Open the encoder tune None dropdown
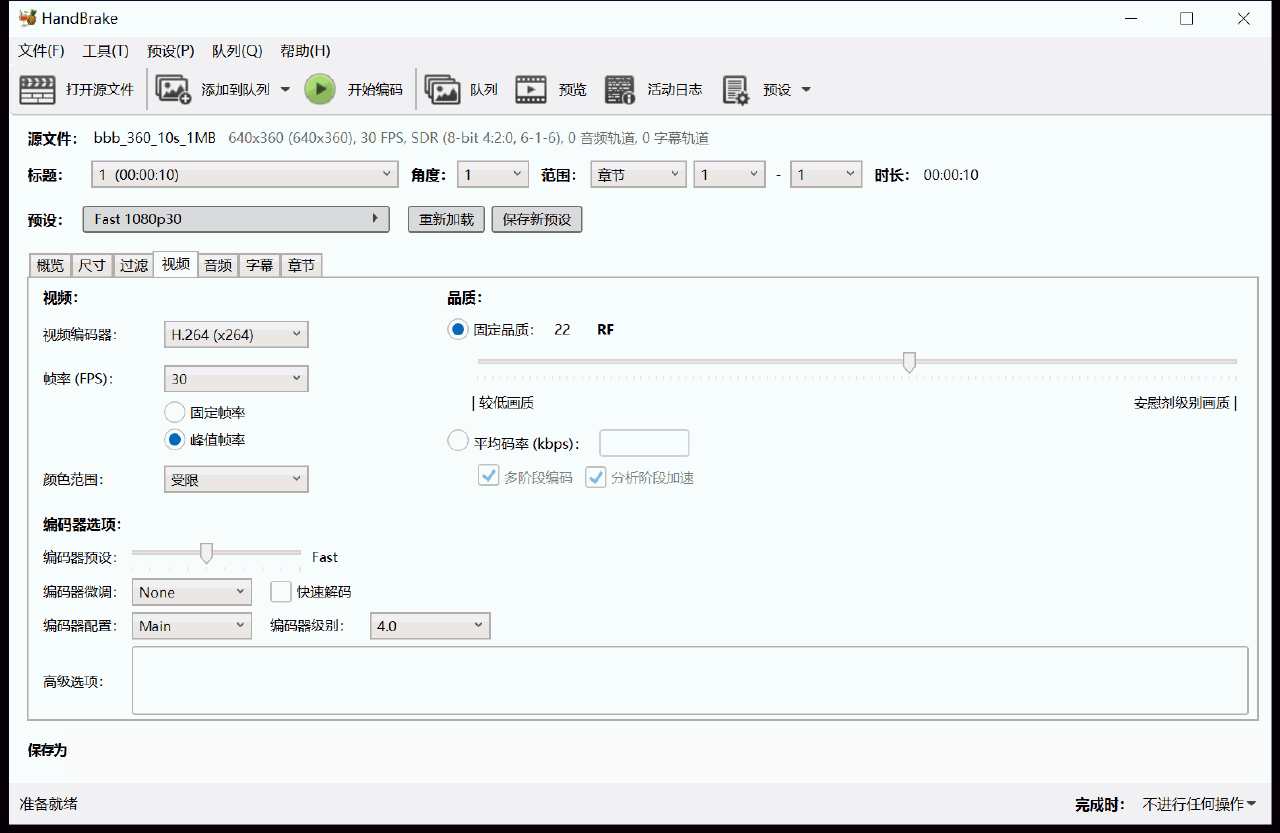Screen dimensions: 1280x833 [192, 592]
